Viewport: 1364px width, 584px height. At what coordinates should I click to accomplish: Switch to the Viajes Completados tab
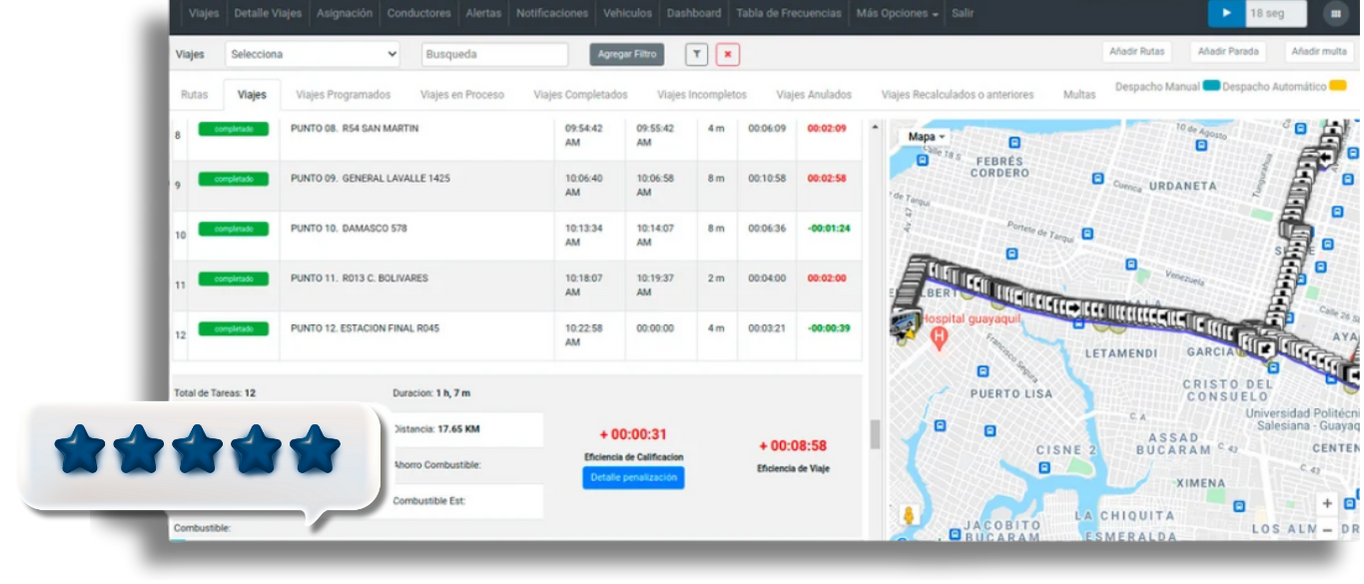(x=579, y=94)
